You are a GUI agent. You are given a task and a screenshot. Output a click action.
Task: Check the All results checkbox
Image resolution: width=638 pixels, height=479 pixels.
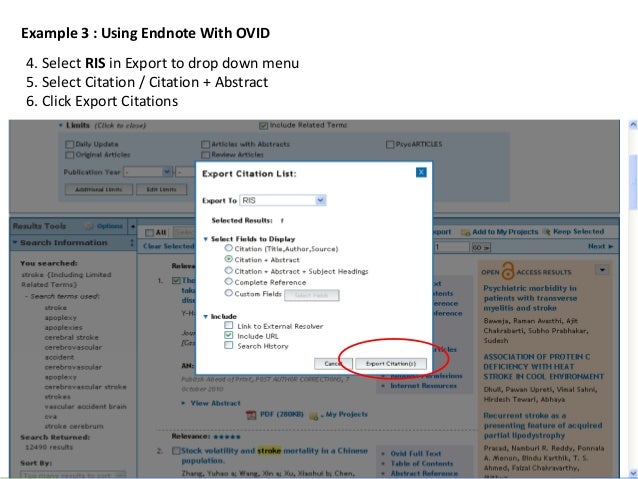coord(150,232)
